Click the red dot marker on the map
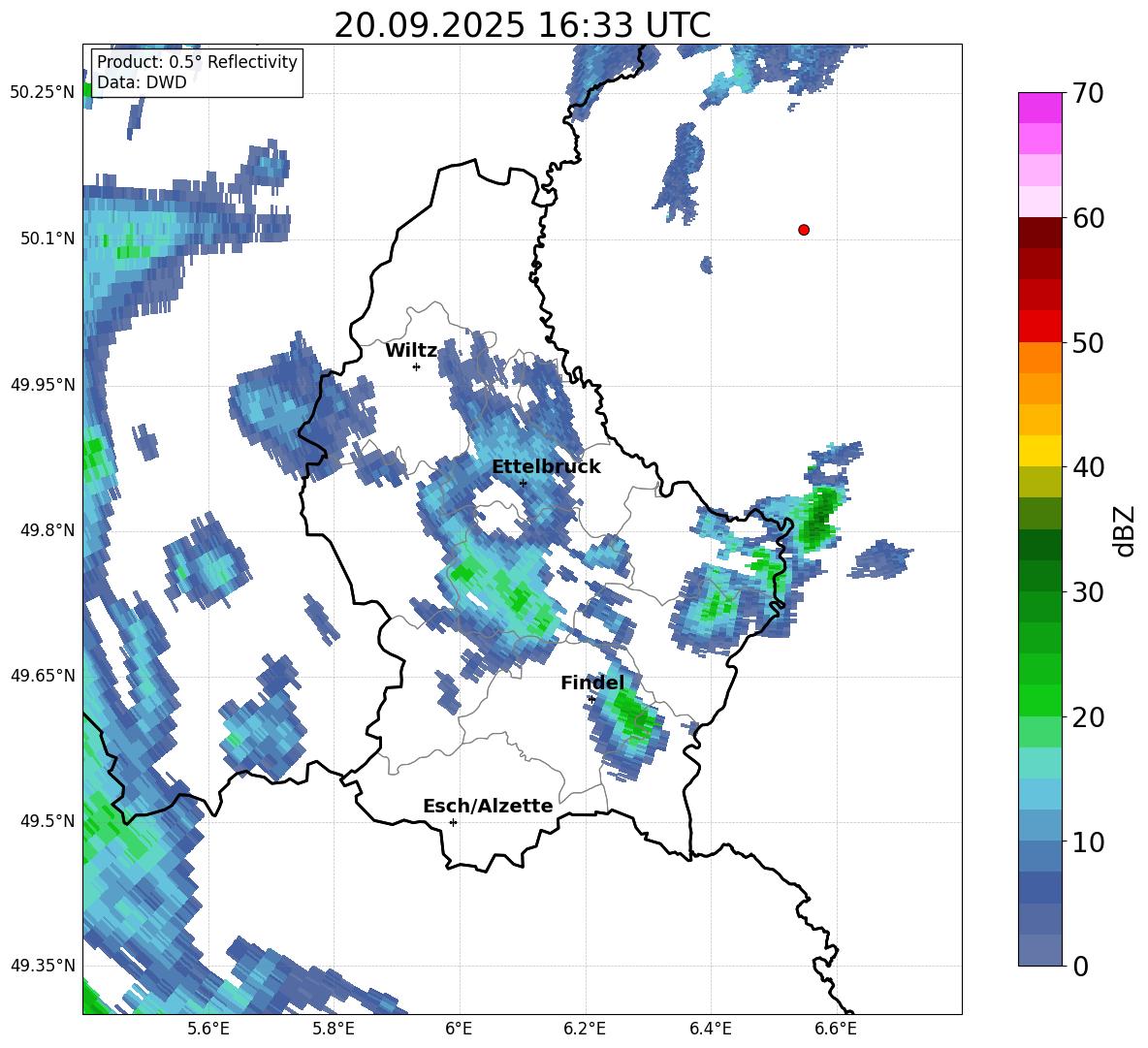Screen dimensions: 1148x1048 pos(803,230)
